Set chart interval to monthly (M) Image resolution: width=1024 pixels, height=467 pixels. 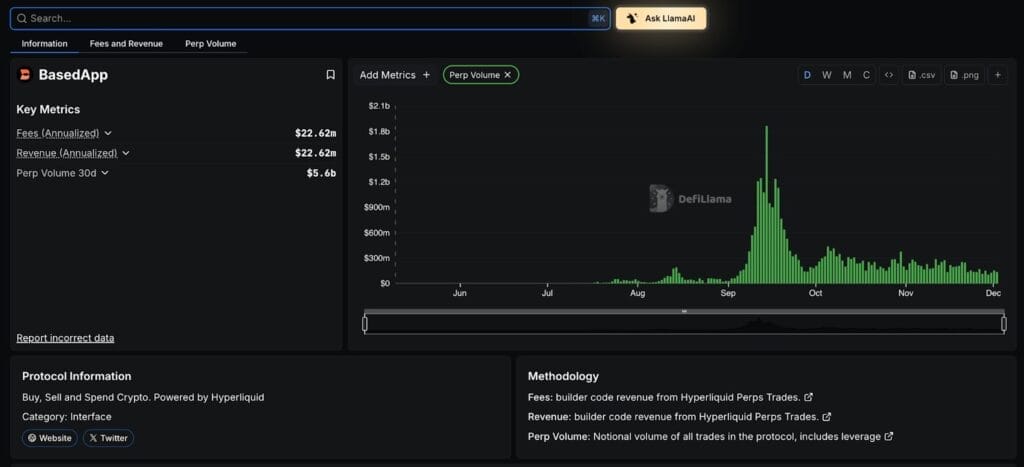coord(847,75)
